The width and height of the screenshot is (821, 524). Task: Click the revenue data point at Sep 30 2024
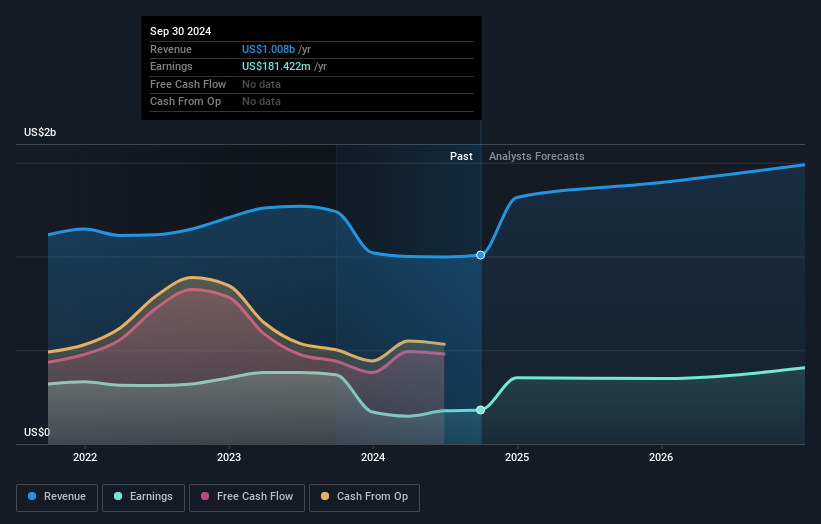[480, 255]
